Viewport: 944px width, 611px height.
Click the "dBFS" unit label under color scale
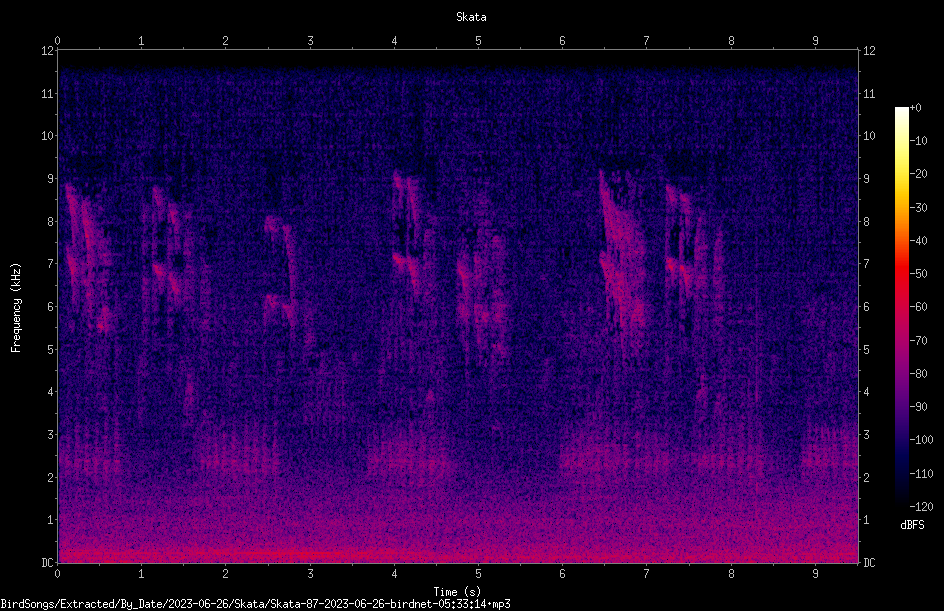pos(912,525)
